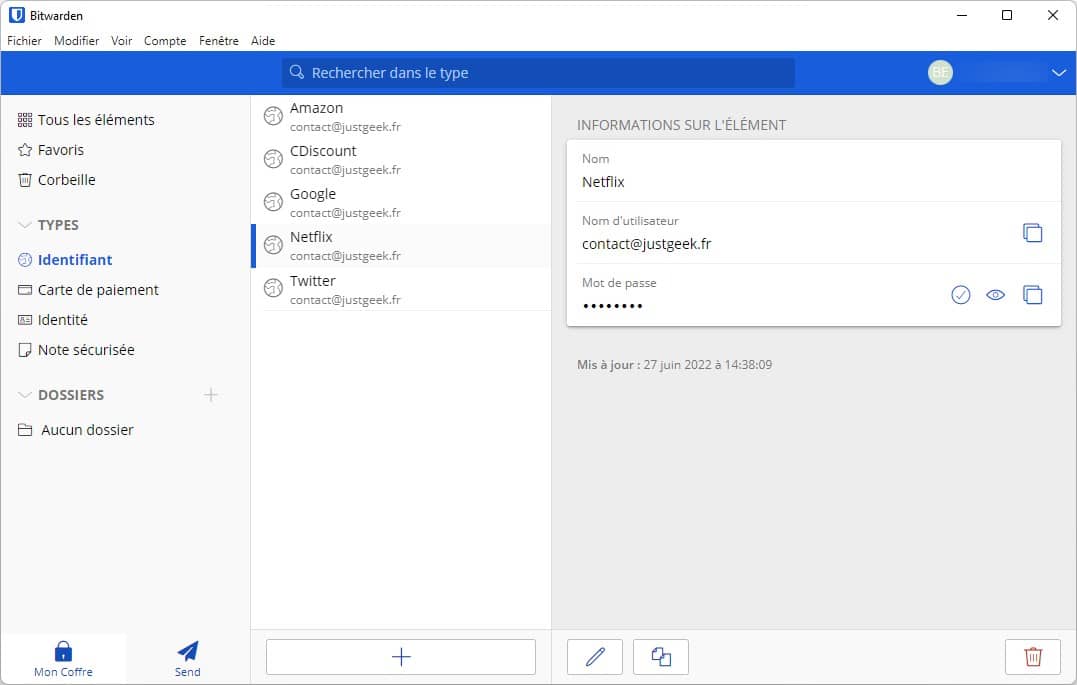Click the Amazon entry globe icon
Screen dimensions: 1077x685
[x=273, y=116]
